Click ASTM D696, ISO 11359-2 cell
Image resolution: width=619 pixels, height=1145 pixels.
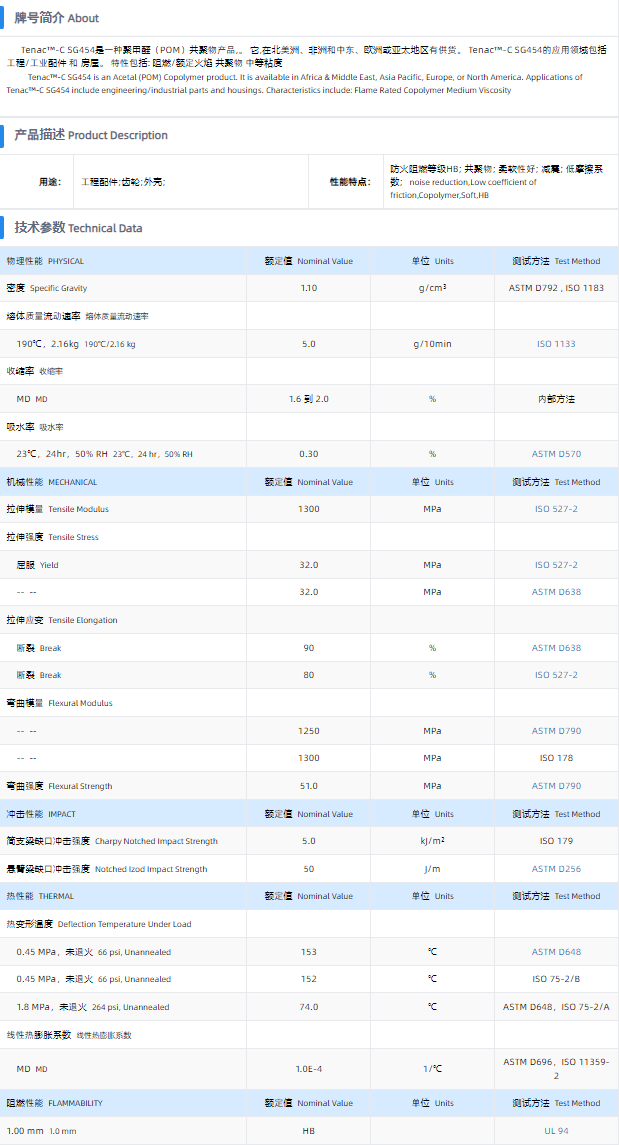point(556,1069)
